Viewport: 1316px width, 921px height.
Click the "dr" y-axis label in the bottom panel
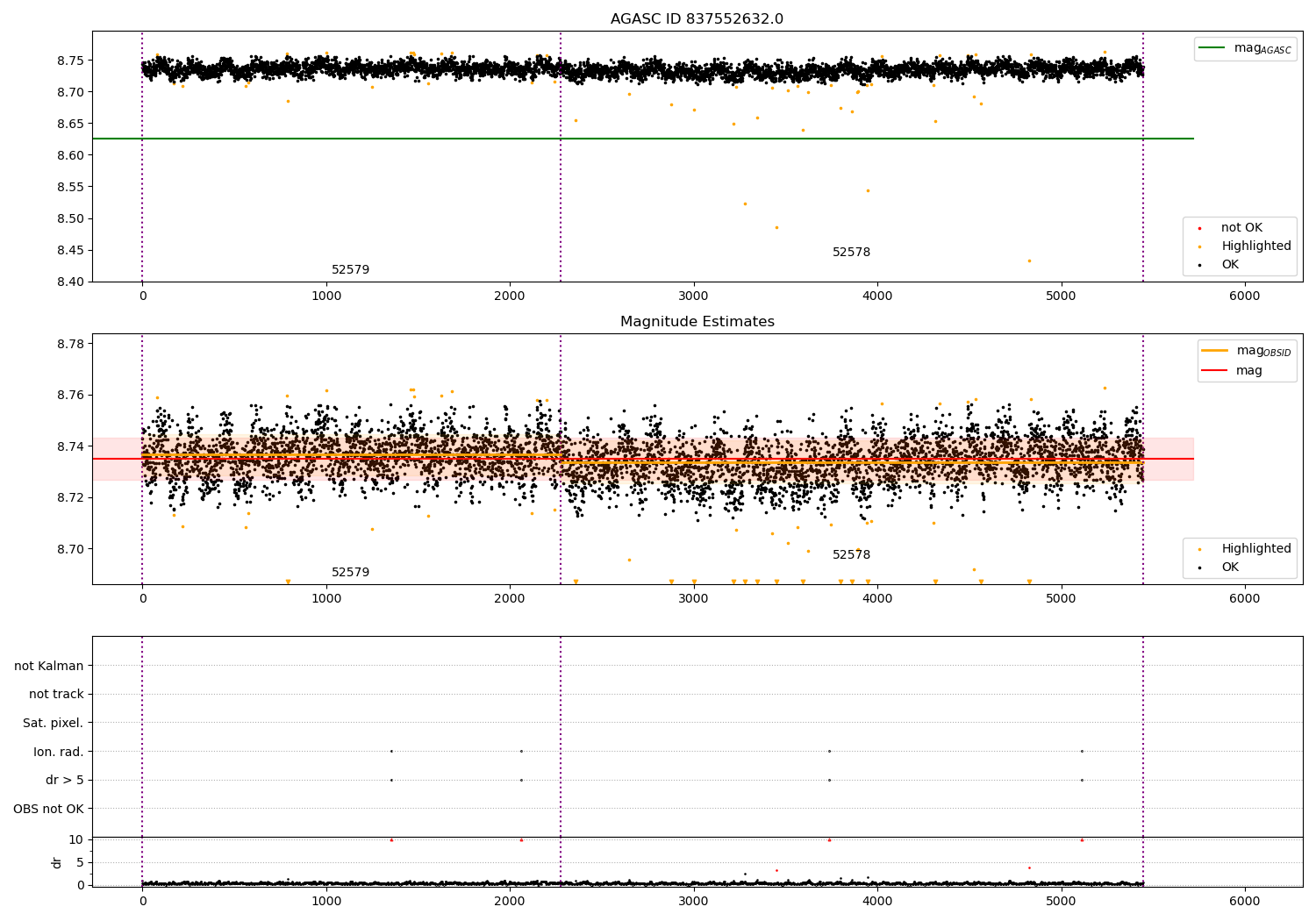click(x=57, y=862)
